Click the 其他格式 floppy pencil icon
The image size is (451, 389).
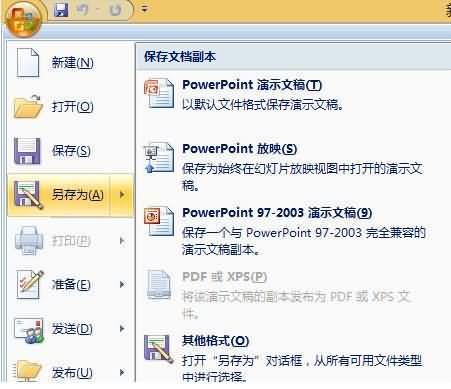(159, 349)
